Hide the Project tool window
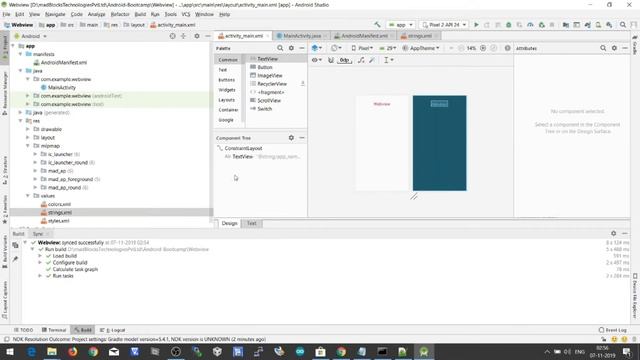 [x=208, y=36]
